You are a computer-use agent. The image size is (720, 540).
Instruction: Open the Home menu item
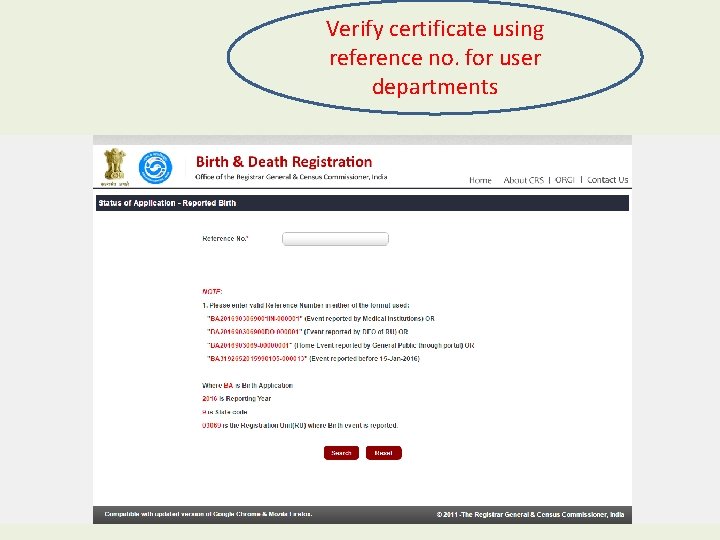click(480, 180)
